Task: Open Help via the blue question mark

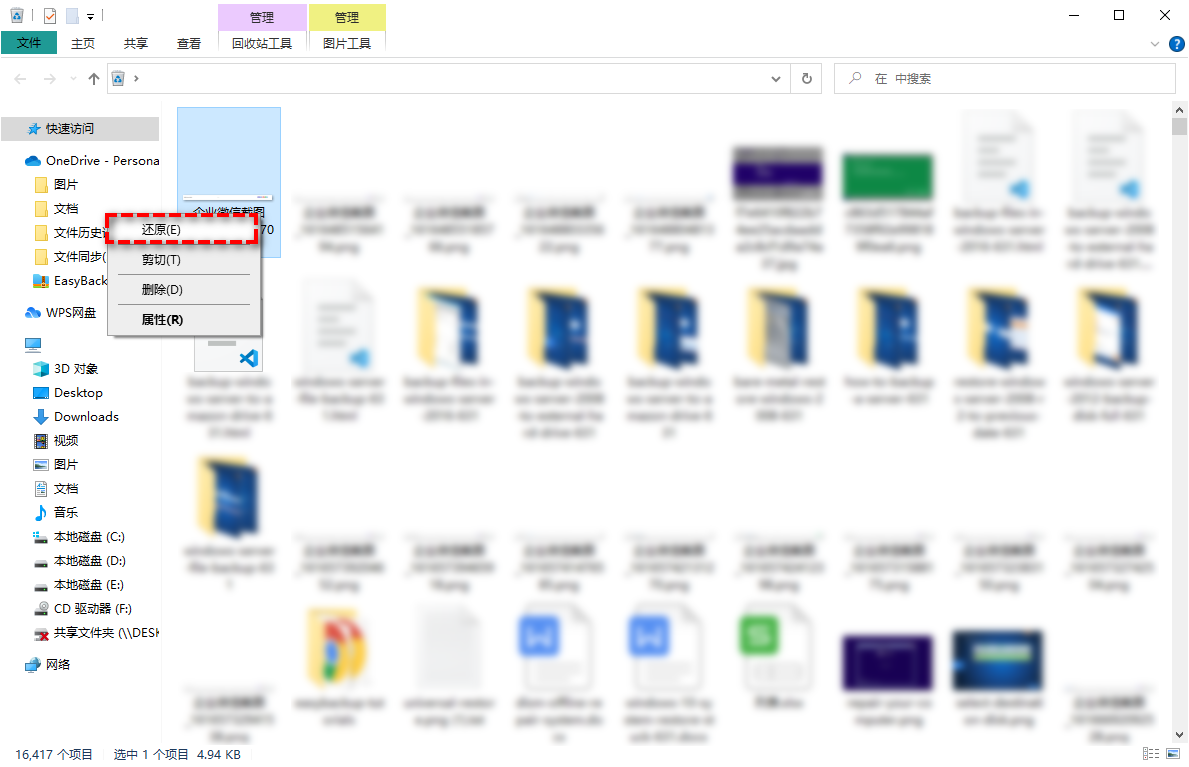Action: click(1177, 43)
